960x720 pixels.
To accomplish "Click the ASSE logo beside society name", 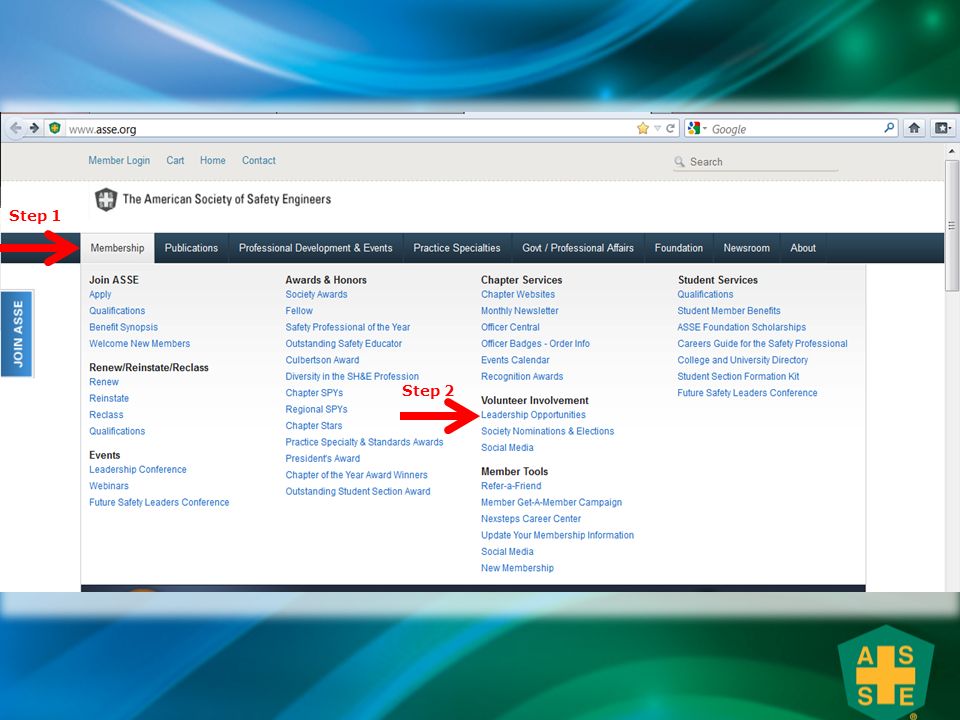I will pos(105,200).
